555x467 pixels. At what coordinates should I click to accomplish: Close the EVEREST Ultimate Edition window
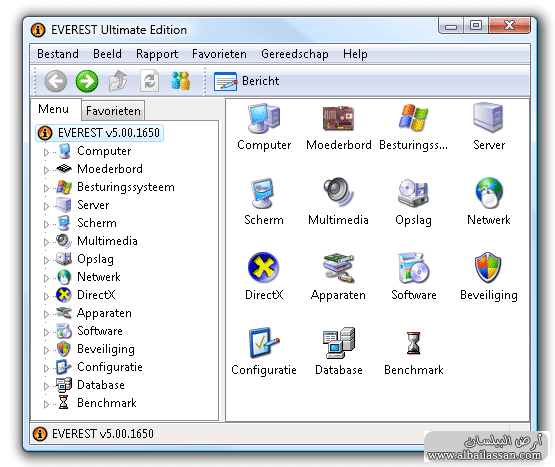(509, 25)
